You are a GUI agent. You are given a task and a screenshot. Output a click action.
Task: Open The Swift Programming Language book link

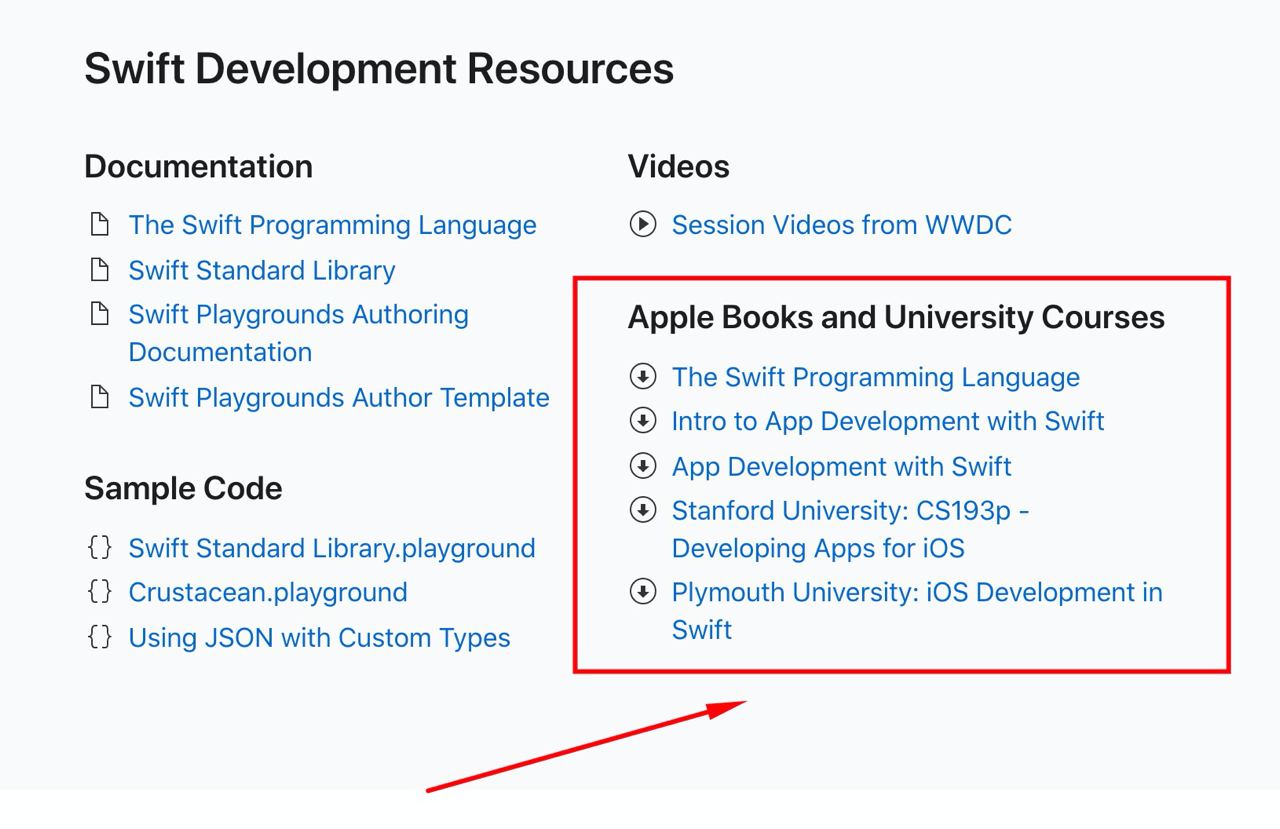[x=876, y=377]
